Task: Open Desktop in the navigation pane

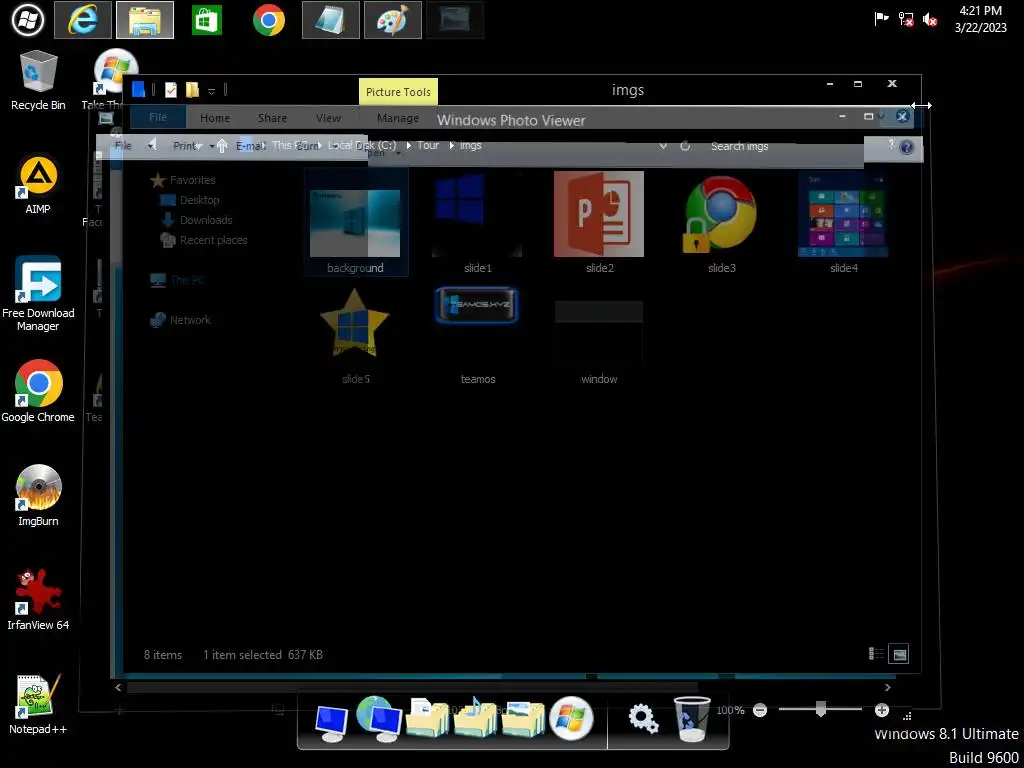Action: click(190, 200)
